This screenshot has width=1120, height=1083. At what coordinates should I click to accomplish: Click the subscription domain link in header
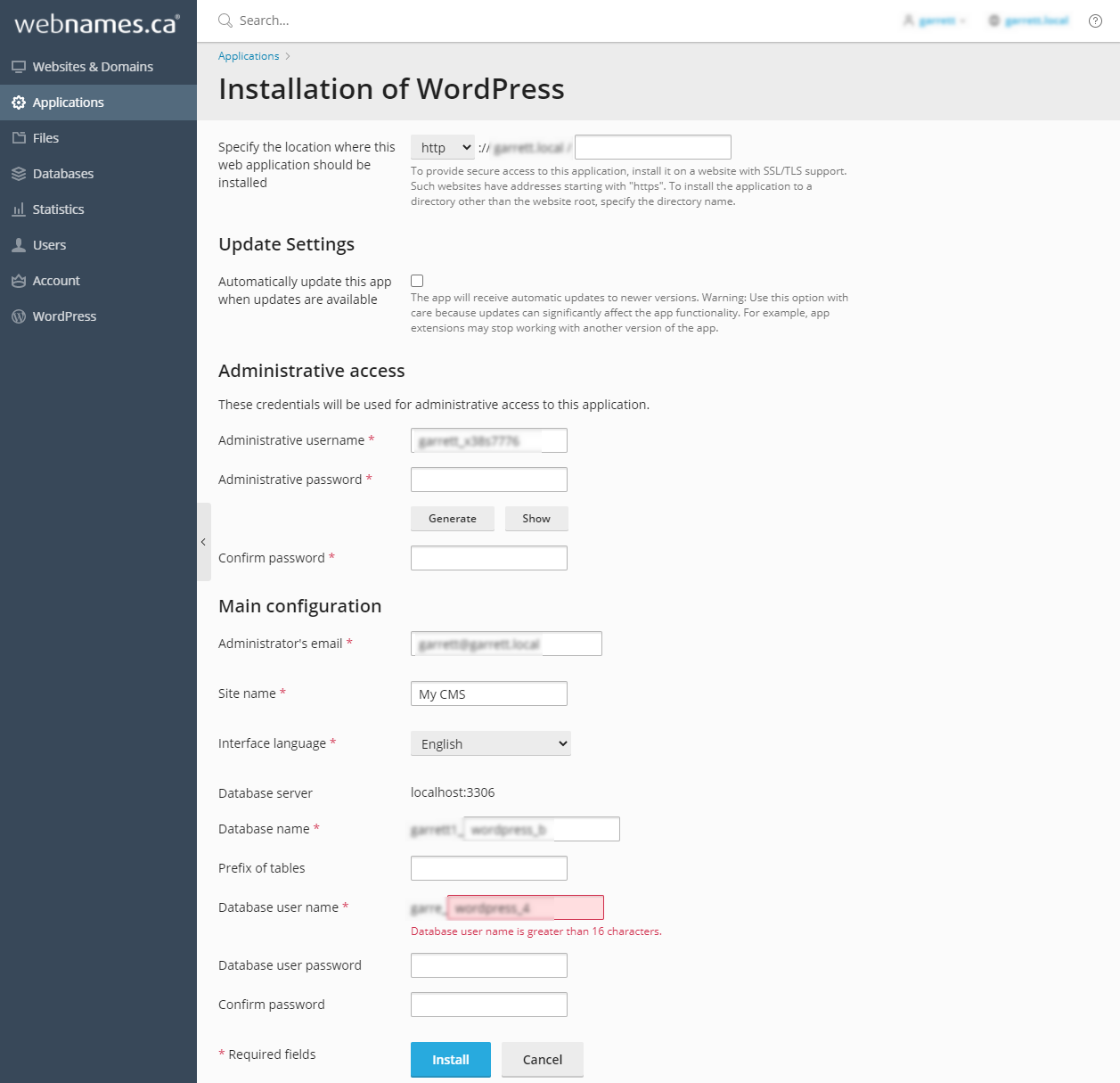click(1036, 21)
